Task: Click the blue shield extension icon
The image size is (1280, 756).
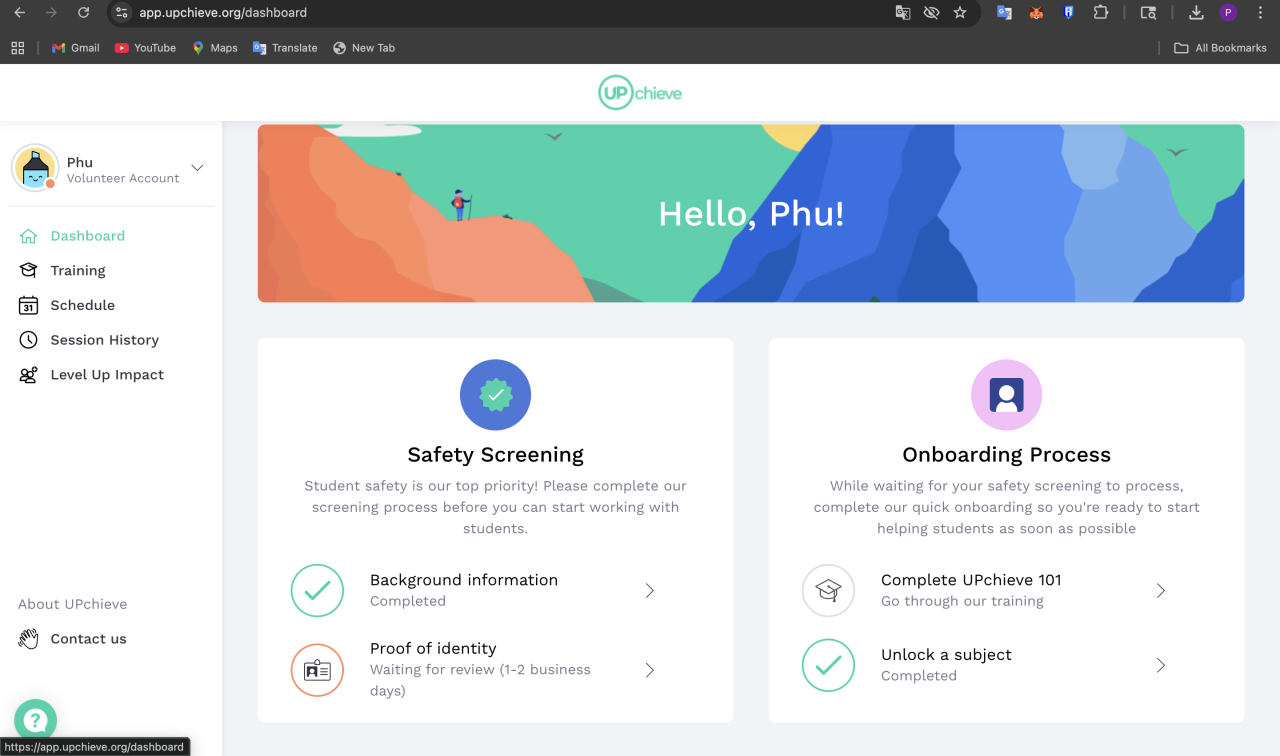Action: point(1068,13)
